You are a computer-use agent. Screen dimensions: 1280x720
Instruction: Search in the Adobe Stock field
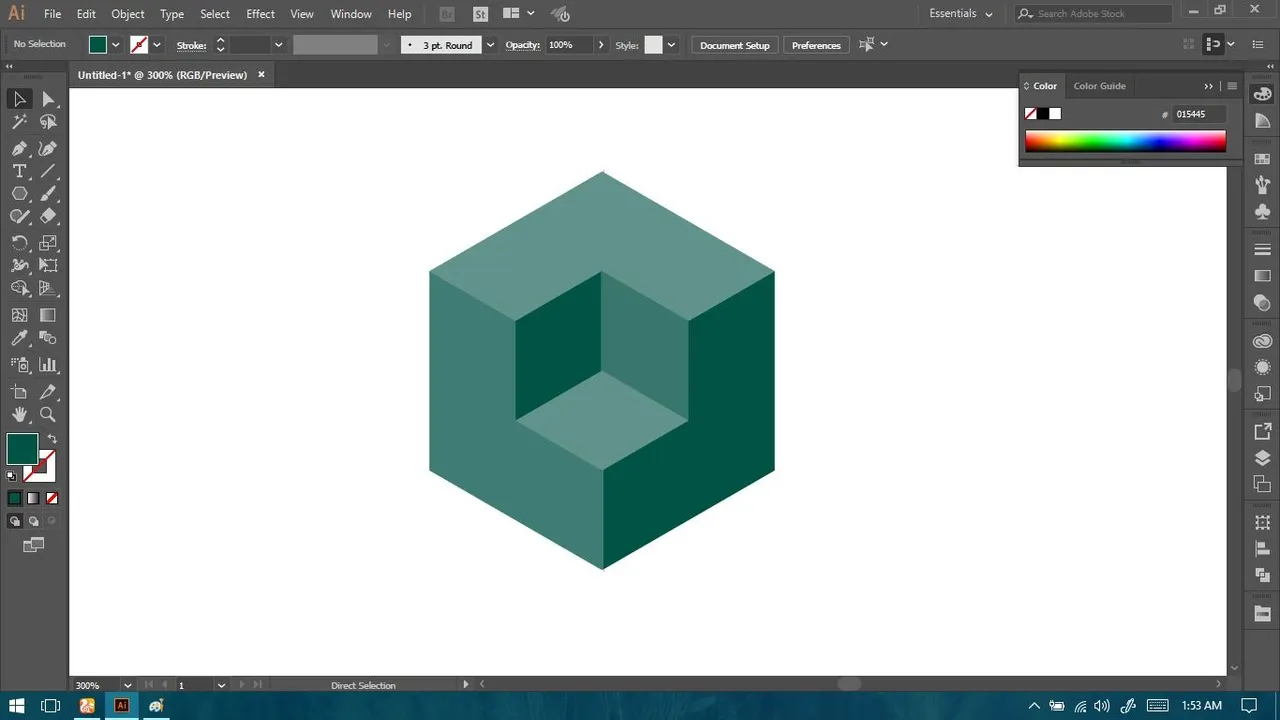coord(1094,14)
